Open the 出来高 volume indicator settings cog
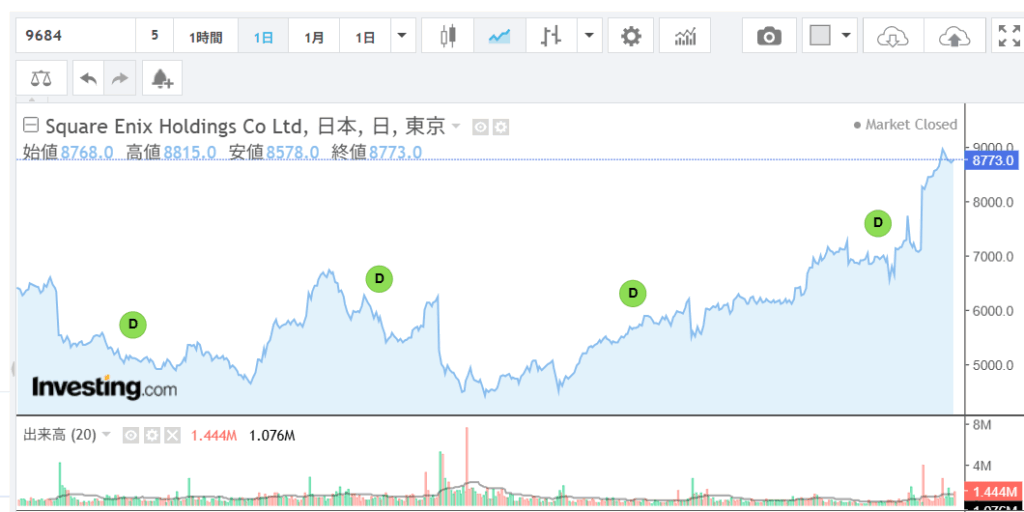Viewport: 1024px width, 512px height. tap(152, 435)
